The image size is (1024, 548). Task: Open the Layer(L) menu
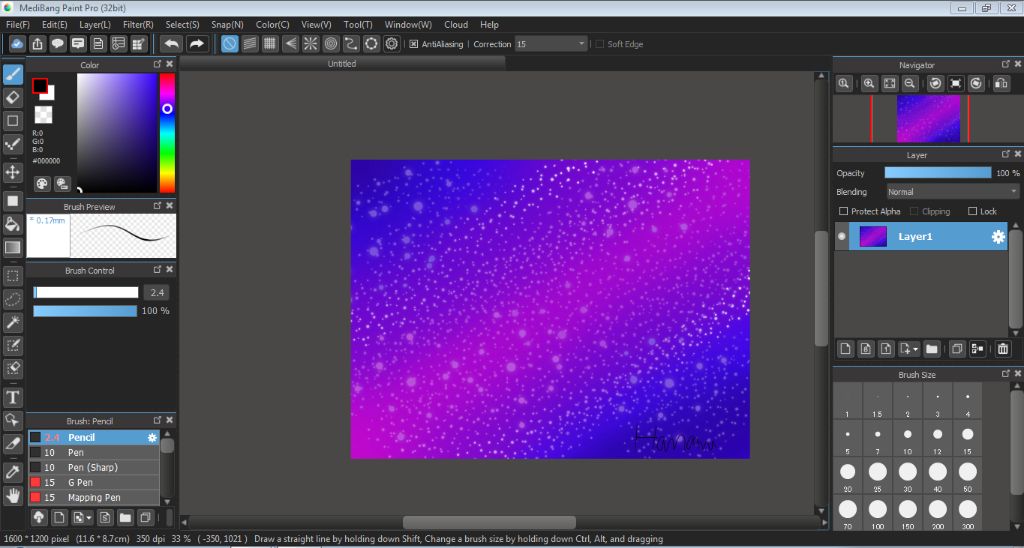coord(95,24)
